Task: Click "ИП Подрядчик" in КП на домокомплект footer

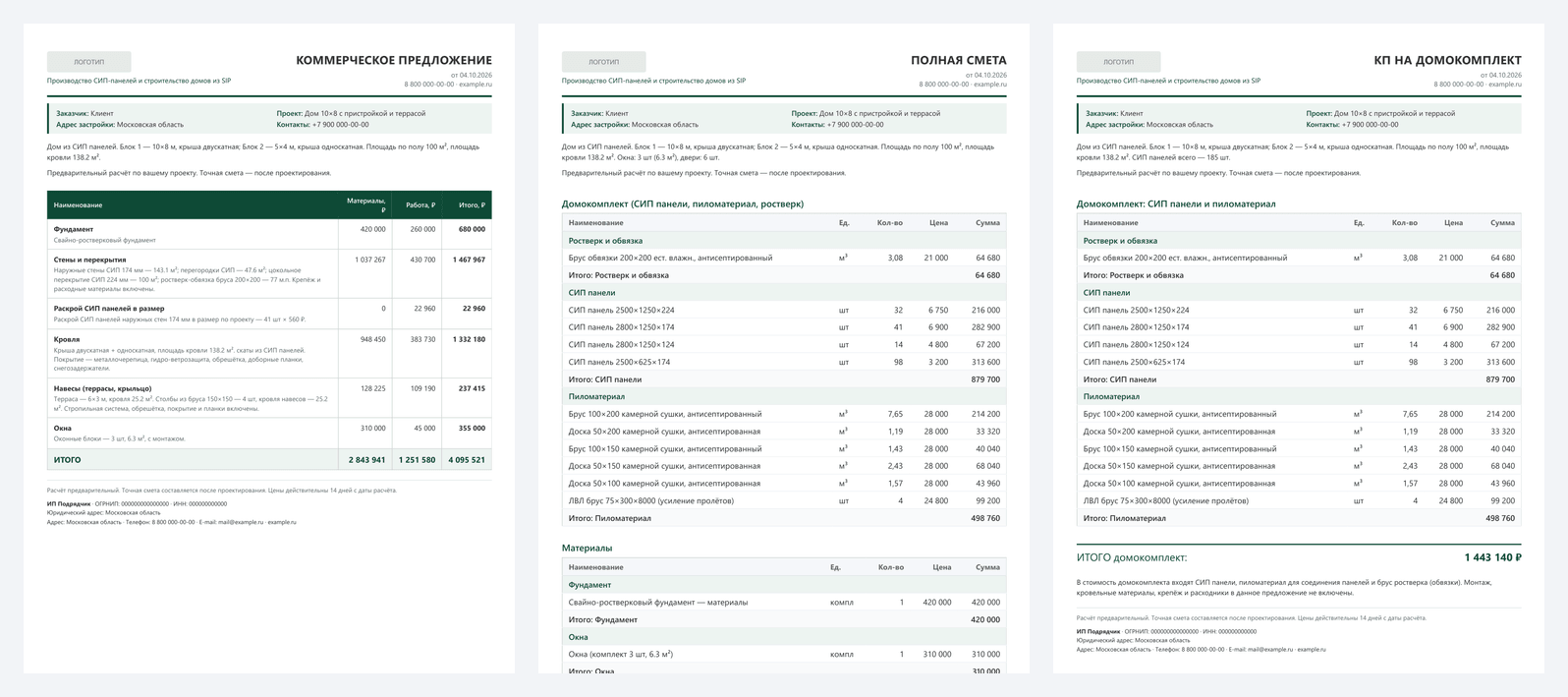Action: (1097, 631)
